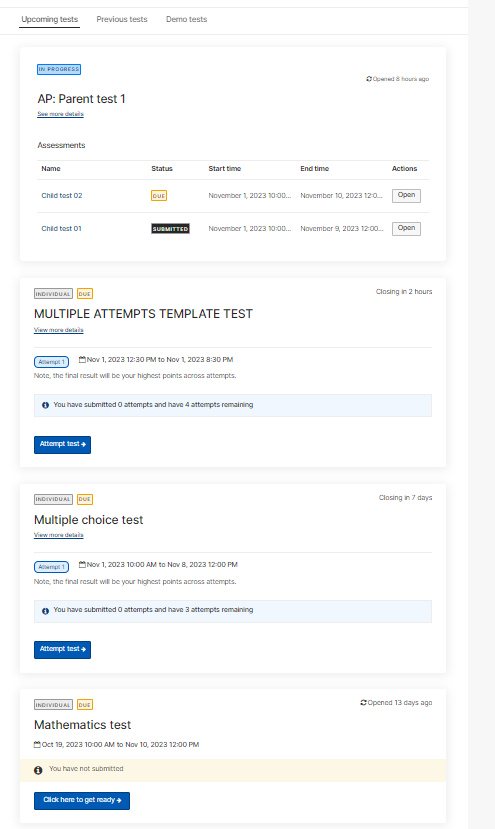
Task: Click the refresh icon beside Opened 8 hours ago
Action: [369, 79]
